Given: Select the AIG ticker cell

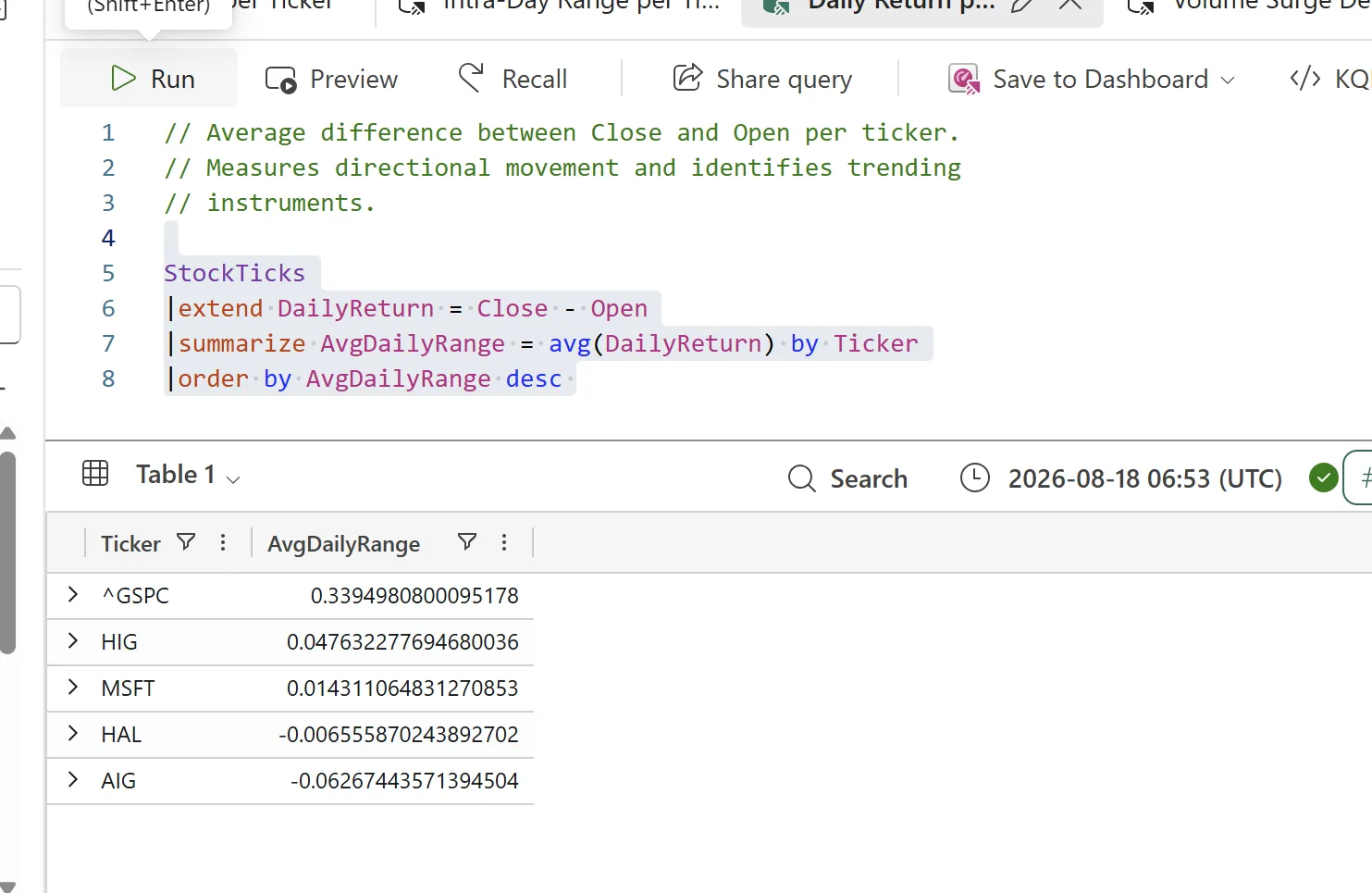Looking at the screenshot, I should coord(118,781).
